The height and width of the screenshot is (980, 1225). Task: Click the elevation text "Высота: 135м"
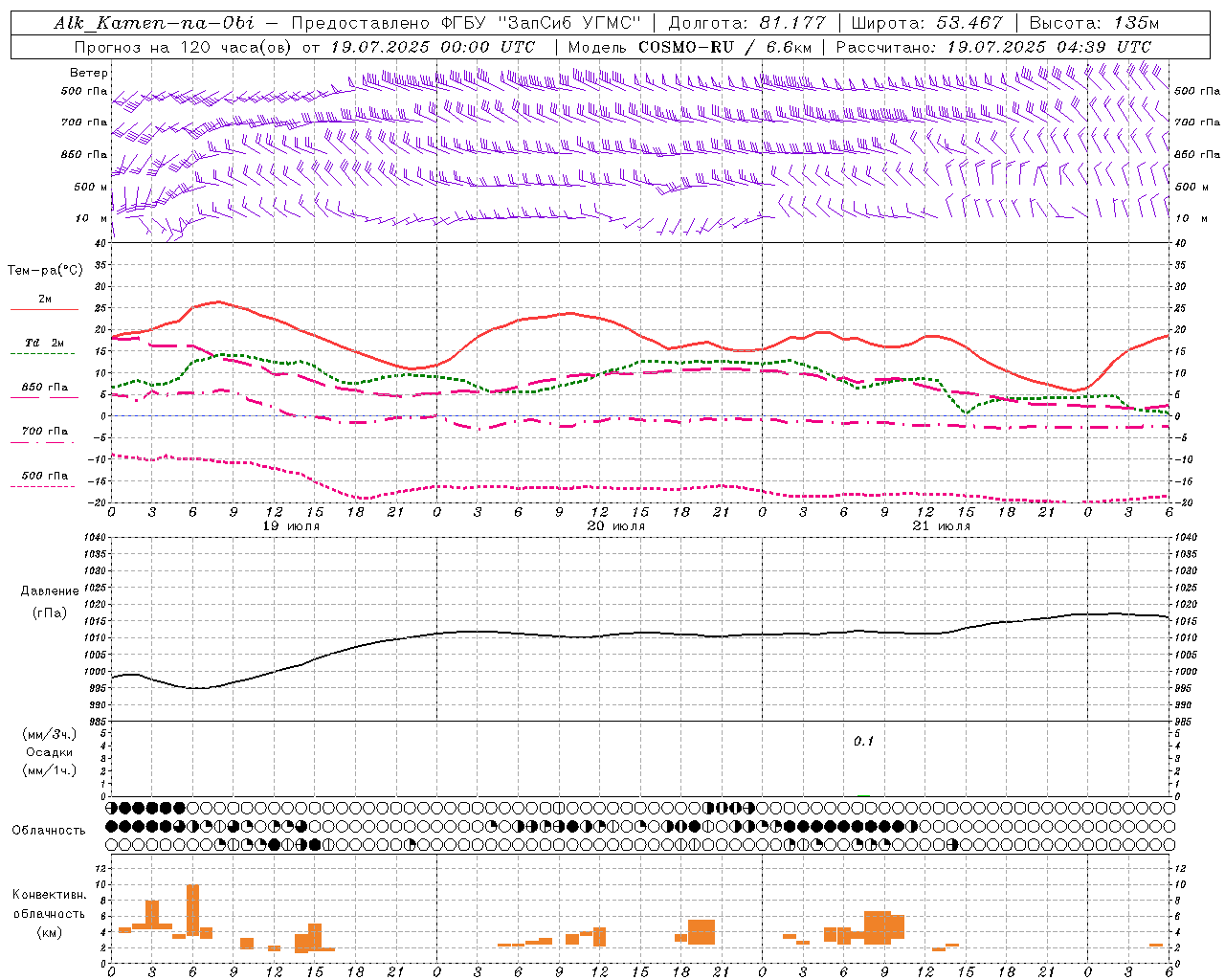[x=1095, y=23]
